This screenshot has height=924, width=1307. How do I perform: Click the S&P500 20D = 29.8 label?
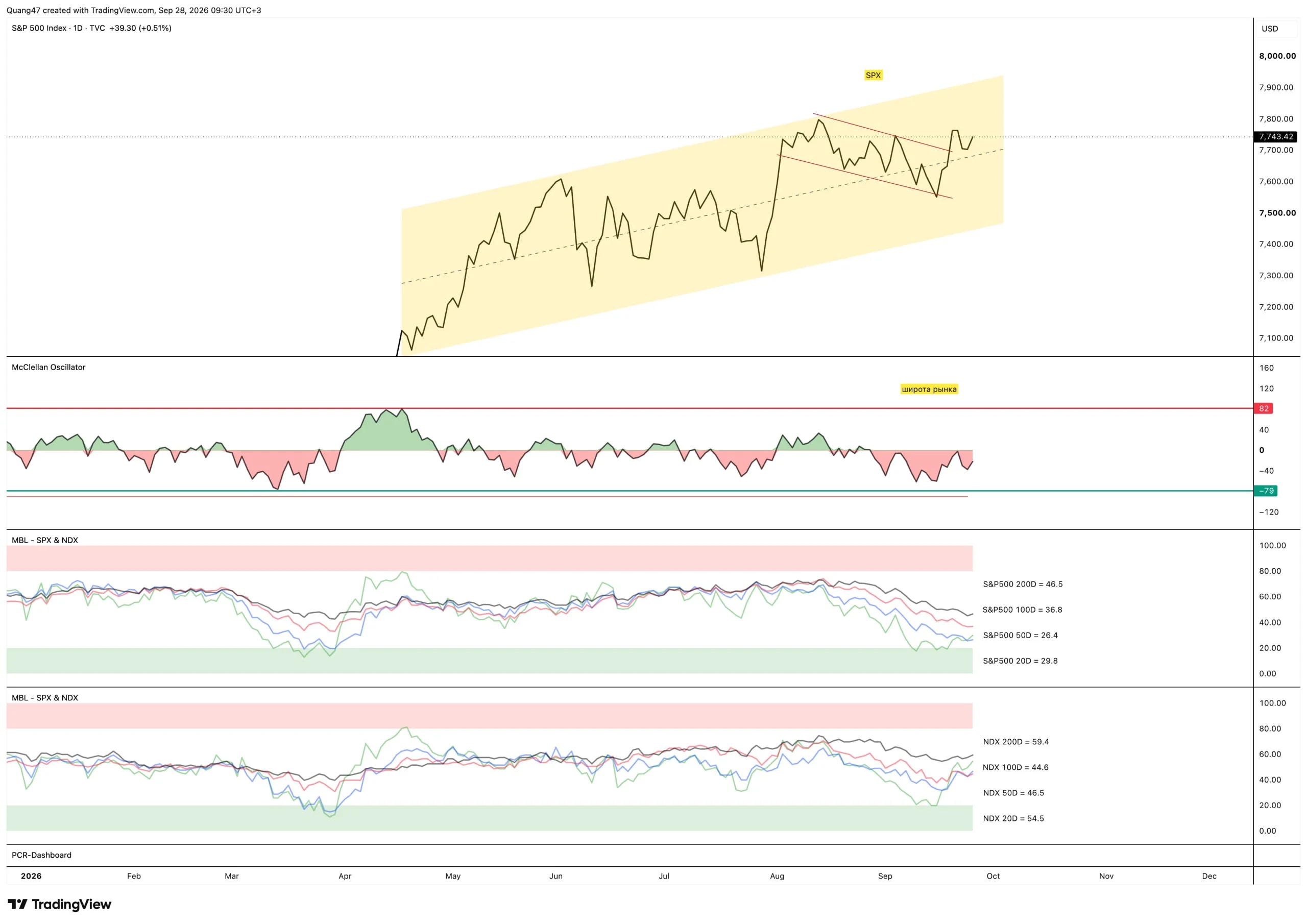pos(1020,661)
